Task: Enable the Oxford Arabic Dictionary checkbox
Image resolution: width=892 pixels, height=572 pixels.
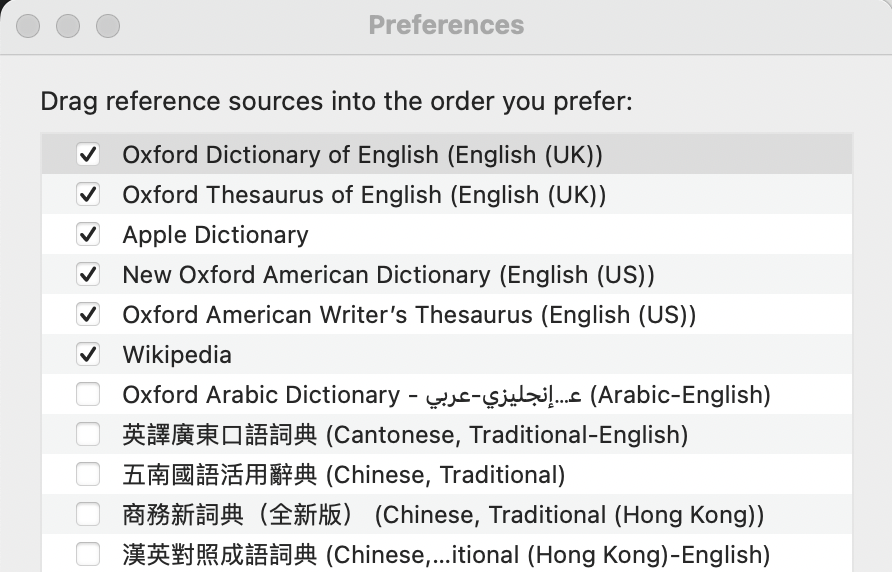Action: pyautogui.click(x=88, y=395)
